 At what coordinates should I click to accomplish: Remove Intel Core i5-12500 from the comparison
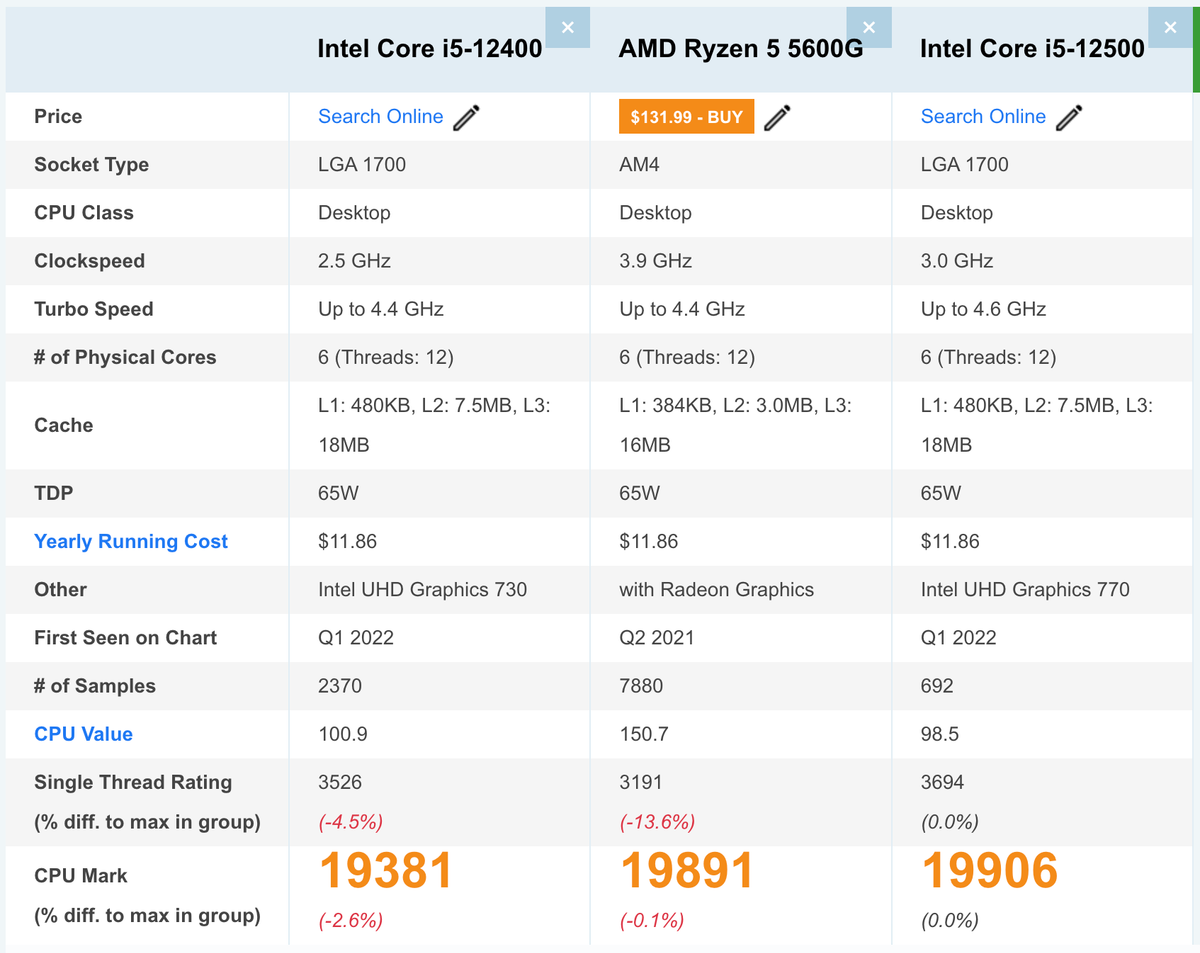[1170, 27]
